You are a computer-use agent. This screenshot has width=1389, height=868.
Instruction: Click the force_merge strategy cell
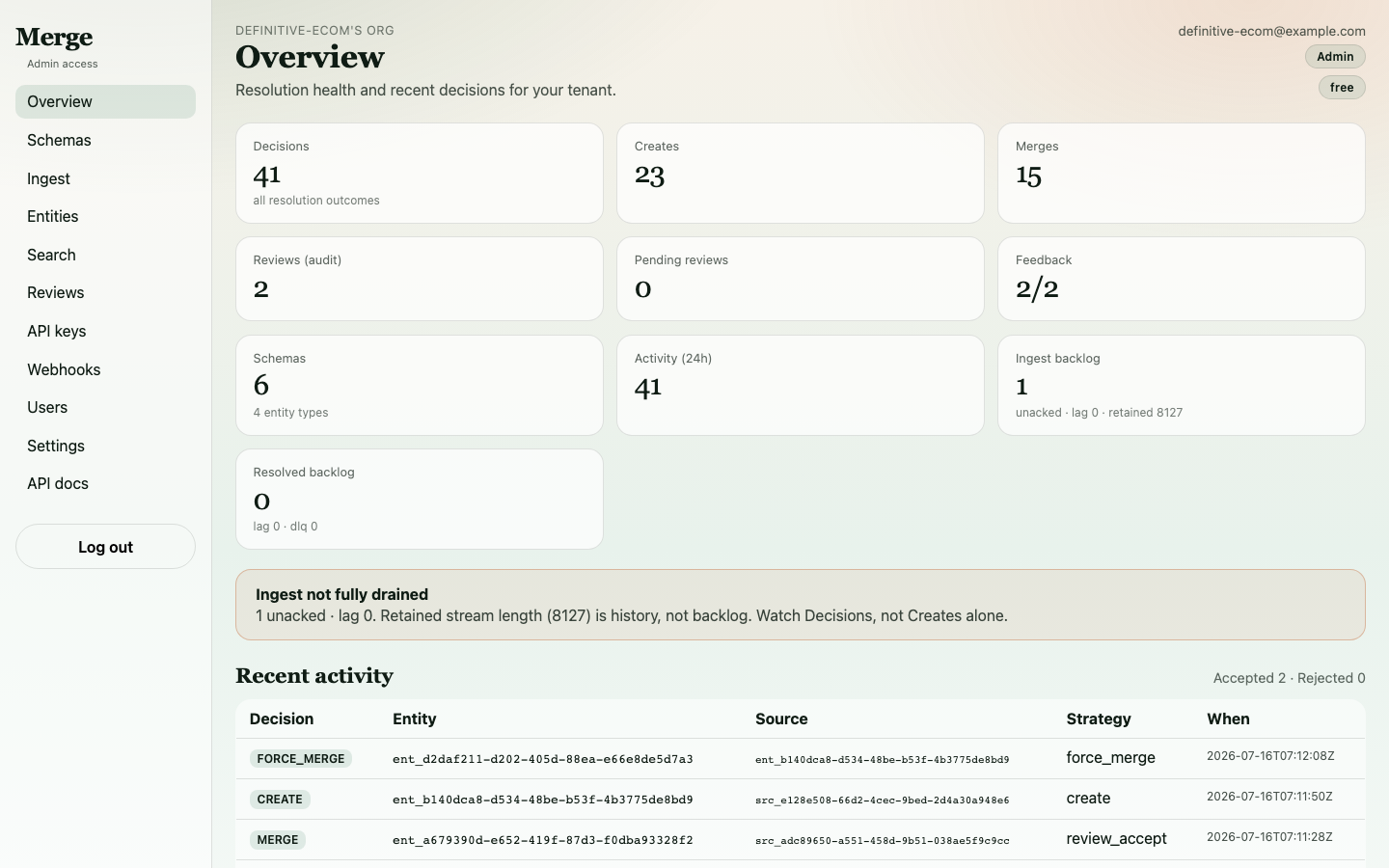(1111, 758)
